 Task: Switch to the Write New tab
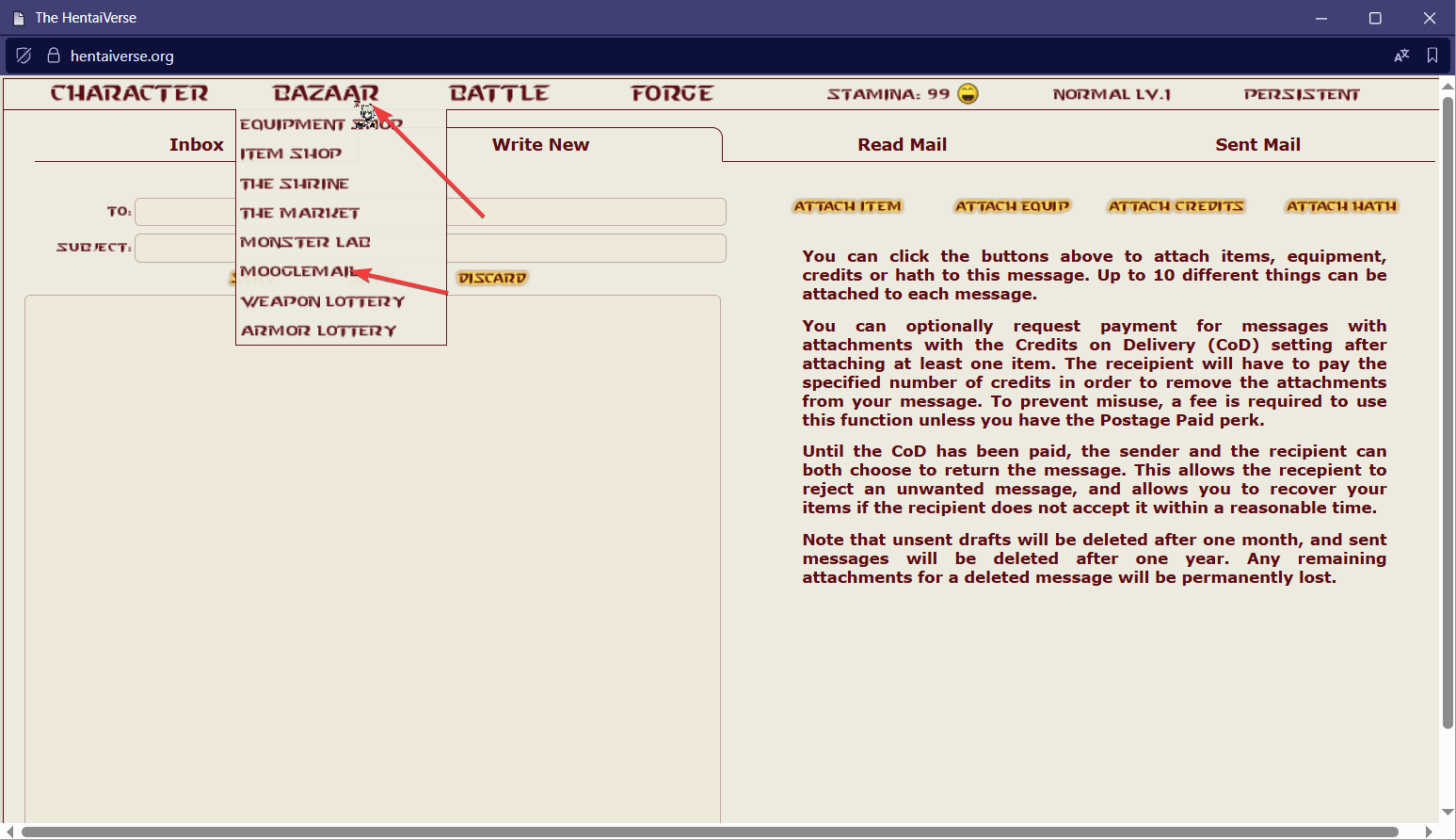click(x=540, y=144)
